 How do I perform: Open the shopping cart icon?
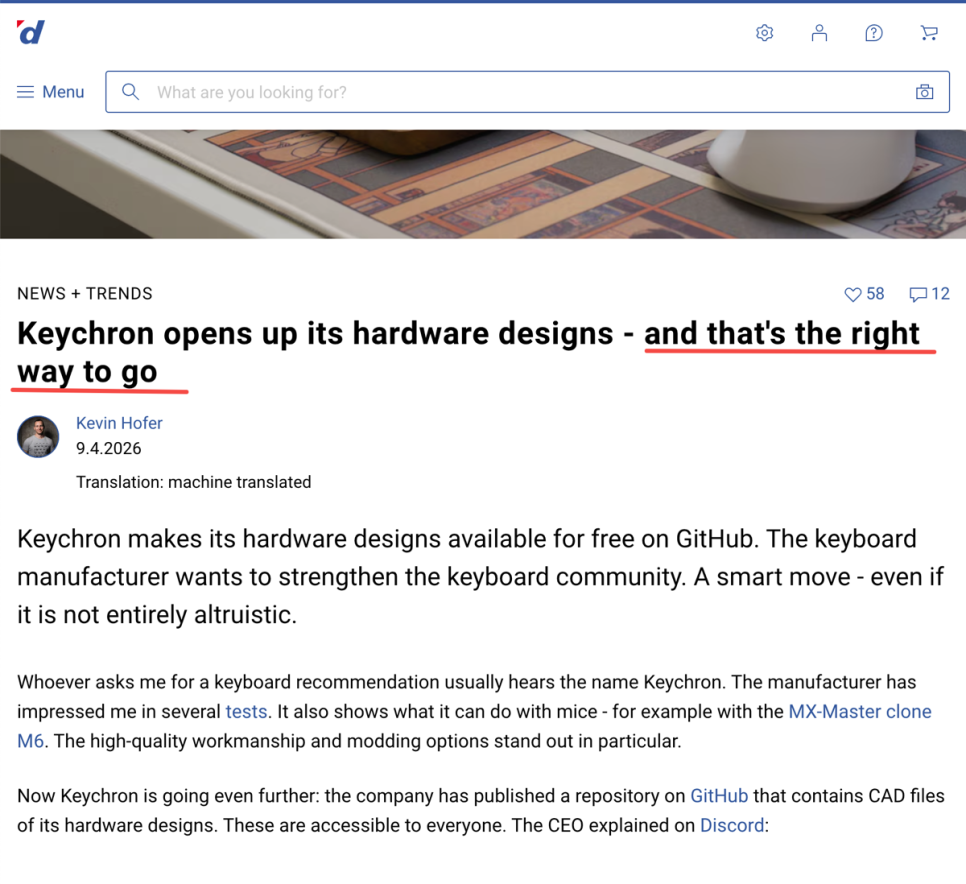pos(929,33)
